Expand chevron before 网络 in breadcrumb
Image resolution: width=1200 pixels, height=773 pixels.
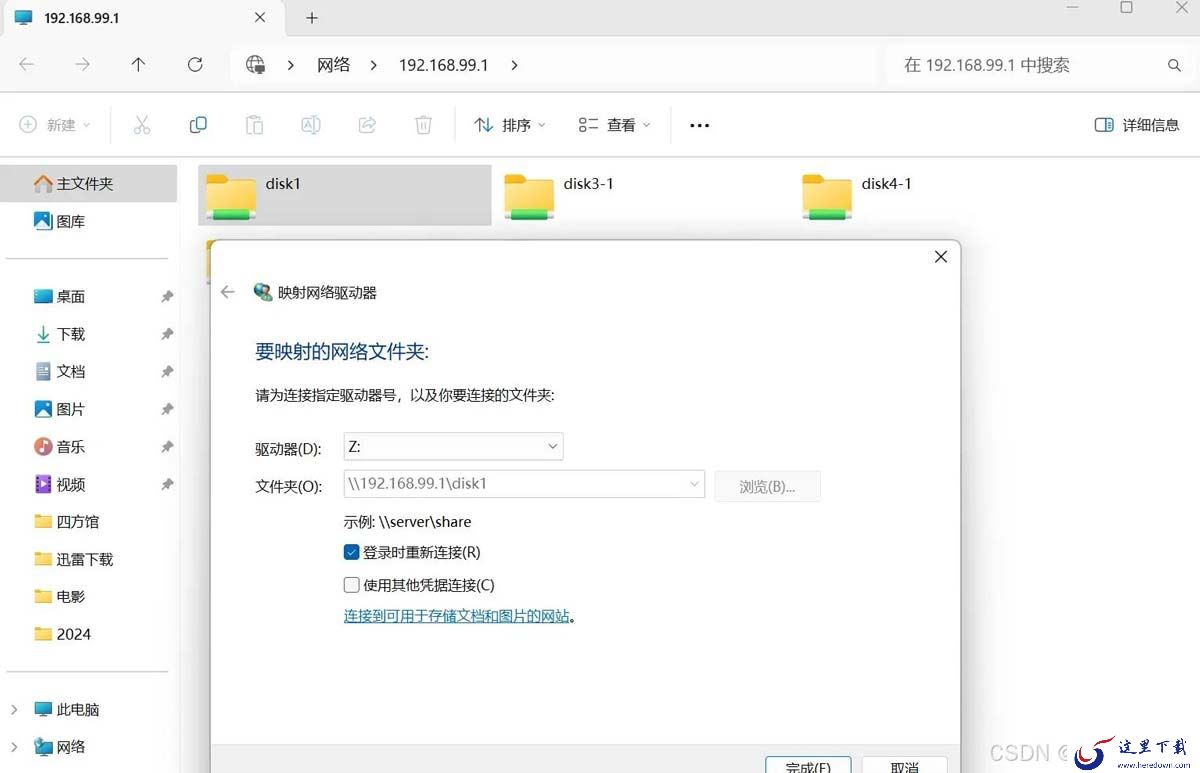pos(290,65)
